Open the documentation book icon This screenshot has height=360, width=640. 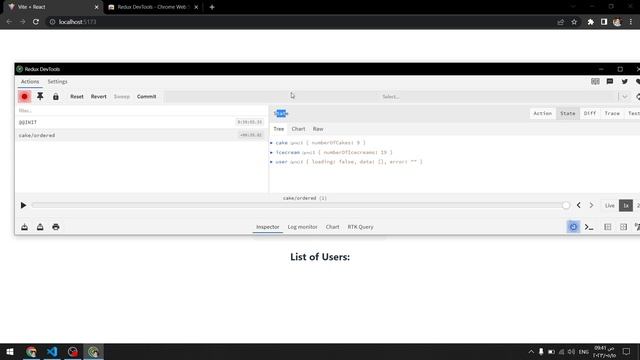tap(595, 82)
